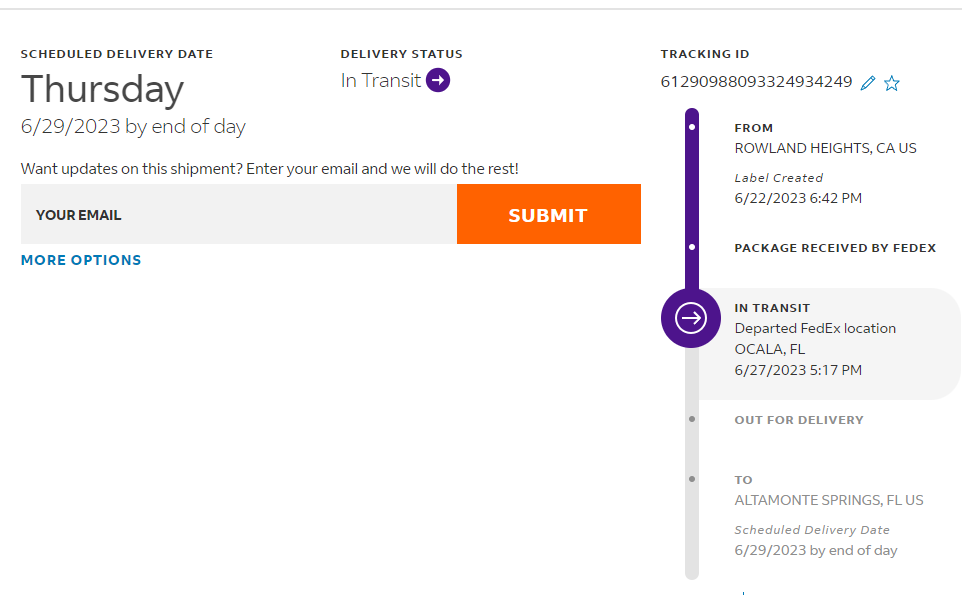Star this shipment as a favorite
This screenshot has height=595, width=962.
pos(892,83)
